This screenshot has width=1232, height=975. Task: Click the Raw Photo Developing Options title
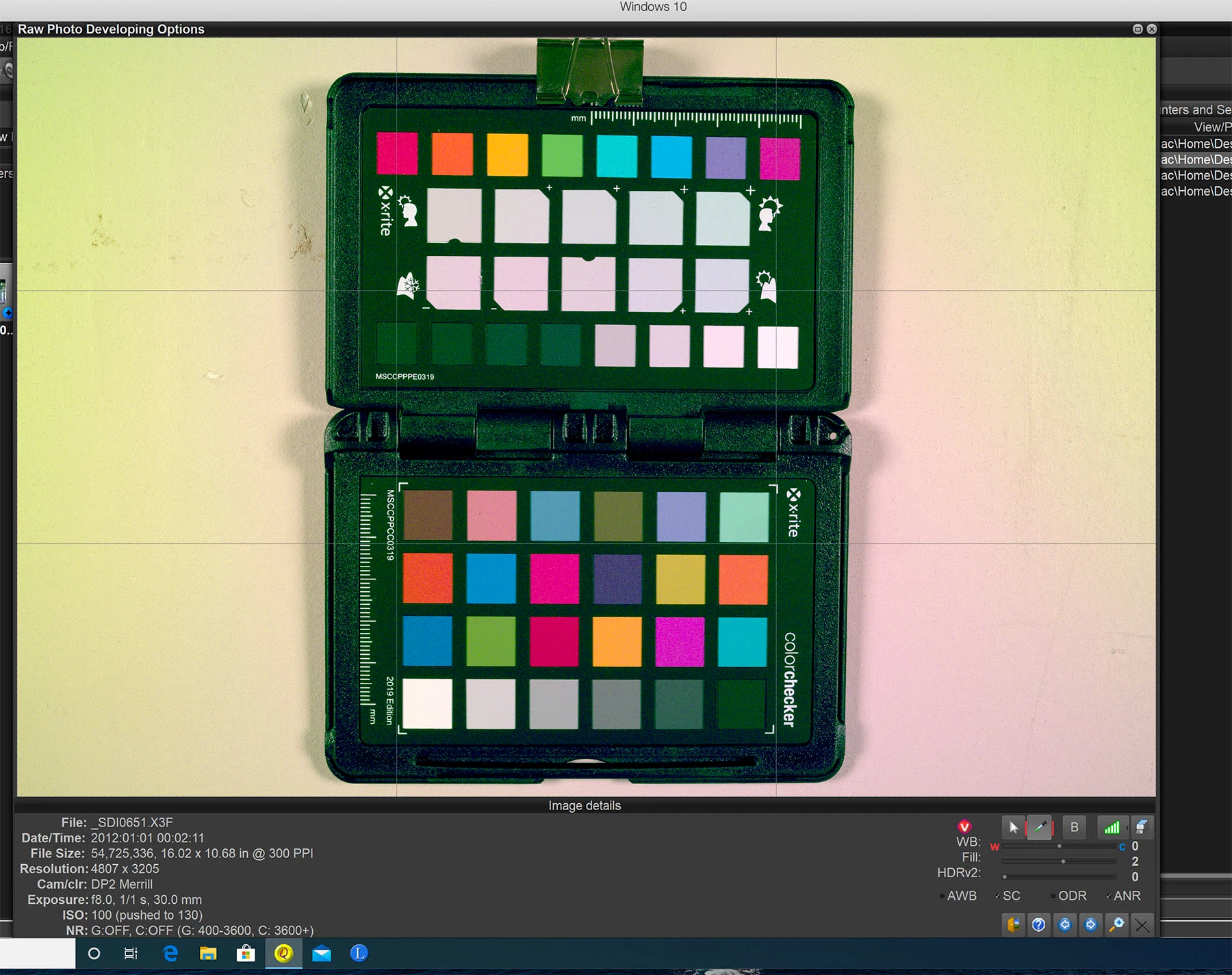(111, 29)
